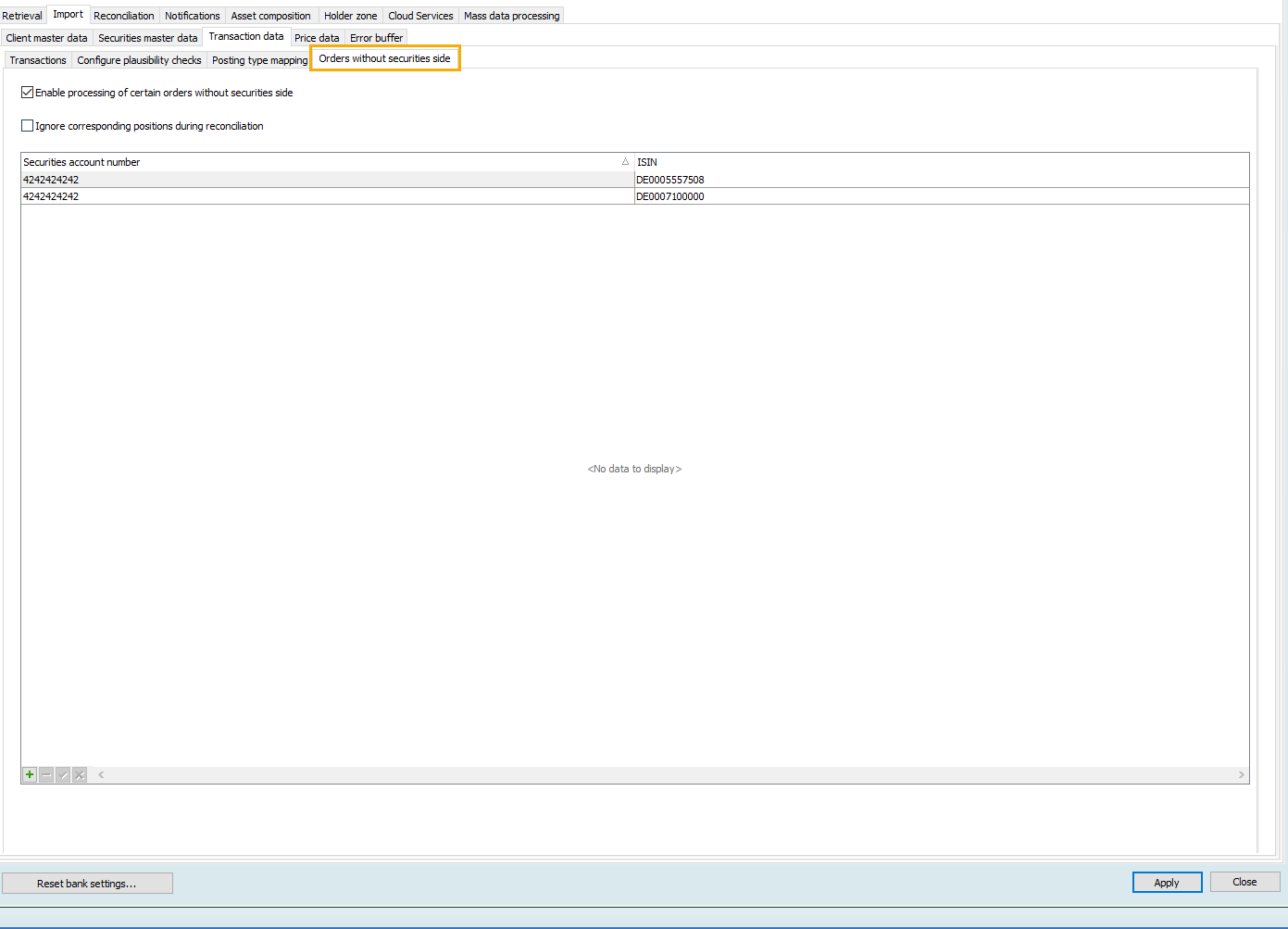
Task: Enable Ignore corresponding positions during reconciliation
Action: click(28, 126)
